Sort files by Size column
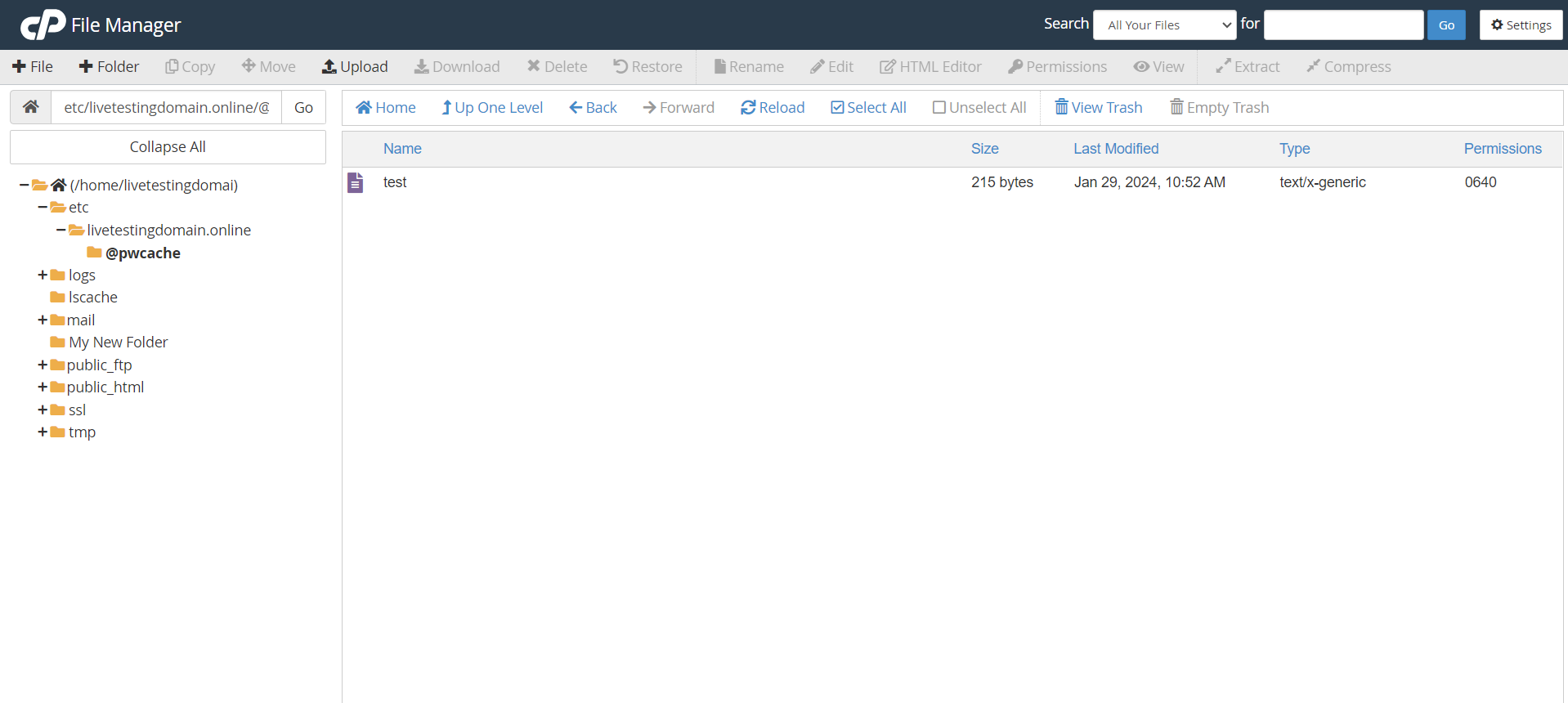The height and width of the screenshot is (703, 1568). (984, 149)
